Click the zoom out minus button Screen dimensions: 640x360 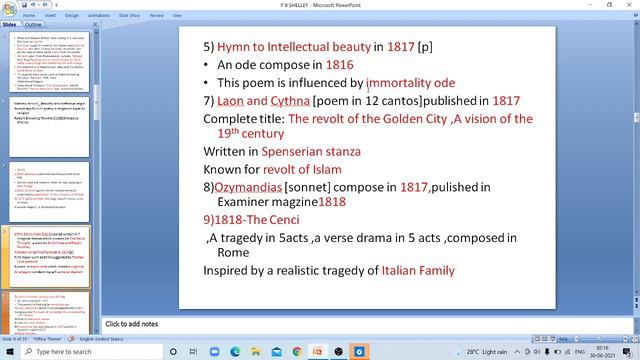tap(576, 339)
